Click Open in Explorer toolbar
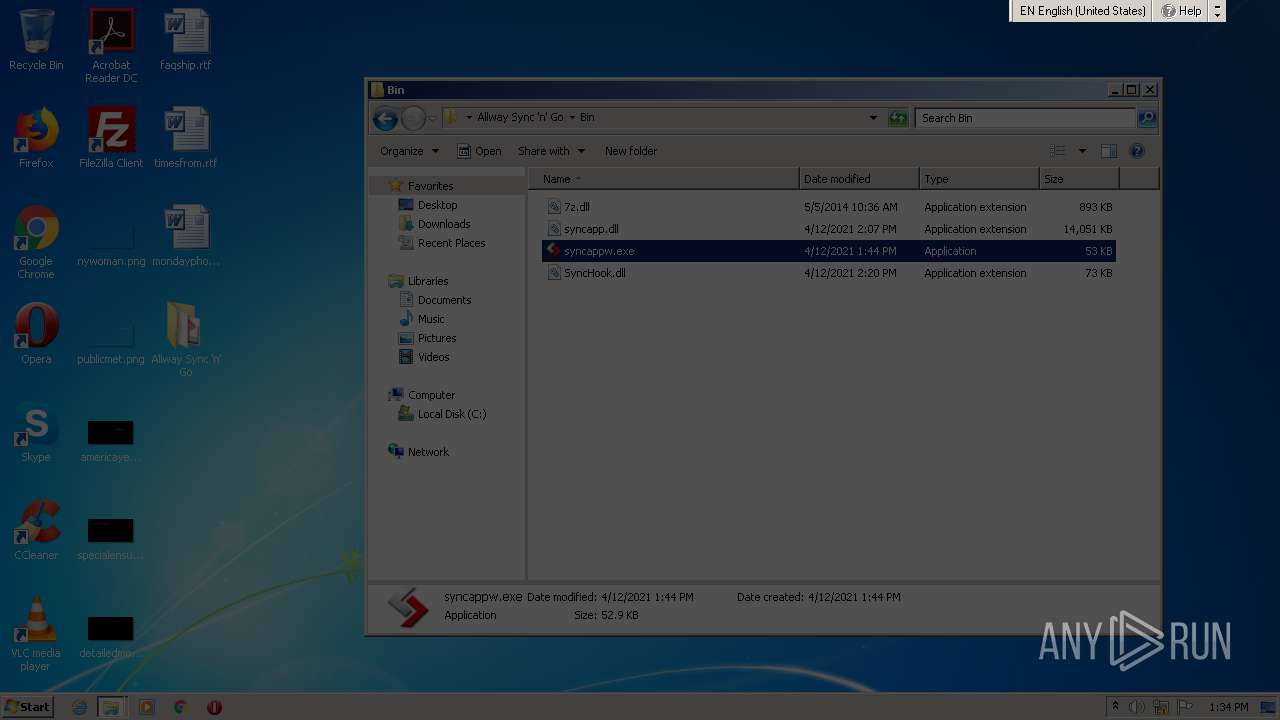1280x720 pixels. pyautogui.click(x=479, y=151)
